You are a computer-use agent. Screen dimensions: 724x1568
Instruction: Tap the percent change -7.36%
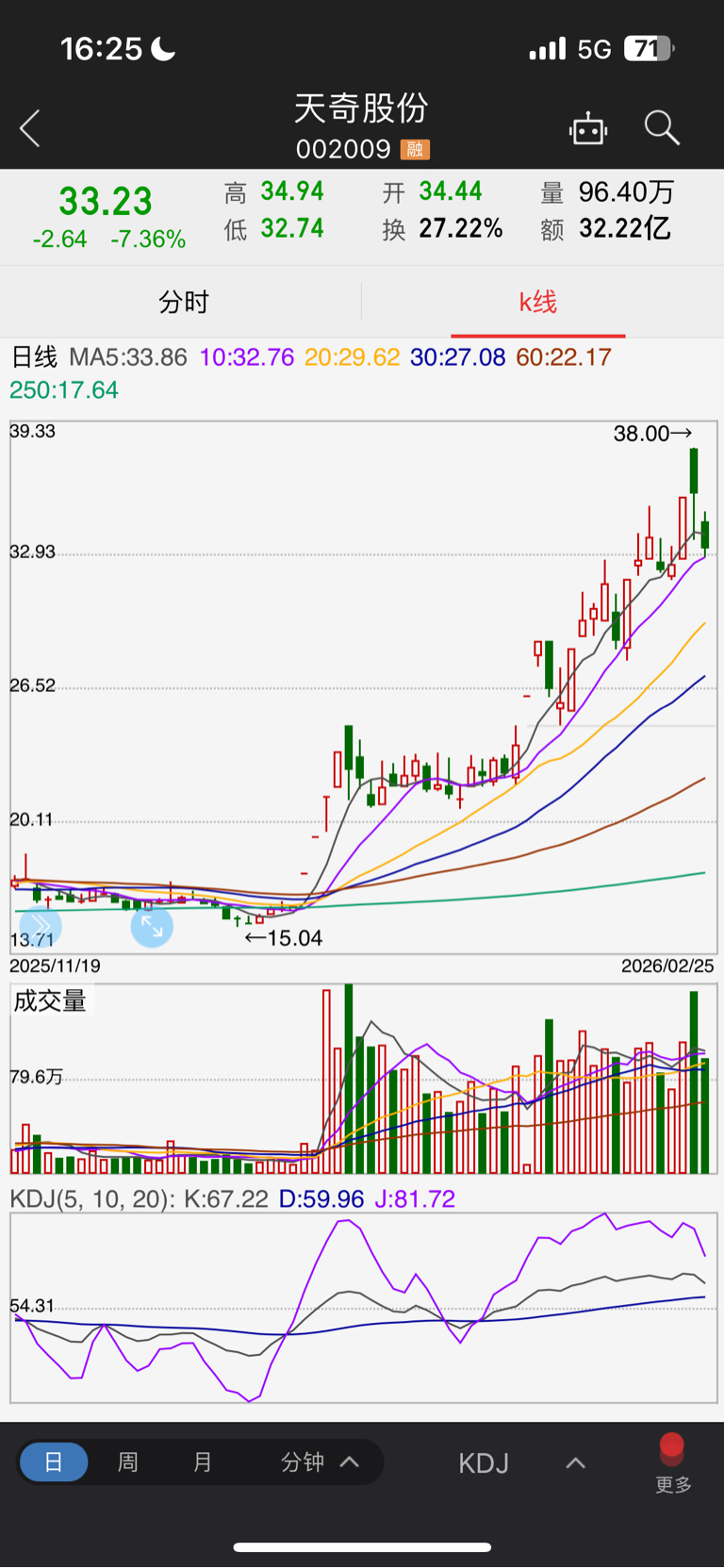pyautogui.click(x=148, y=239)
